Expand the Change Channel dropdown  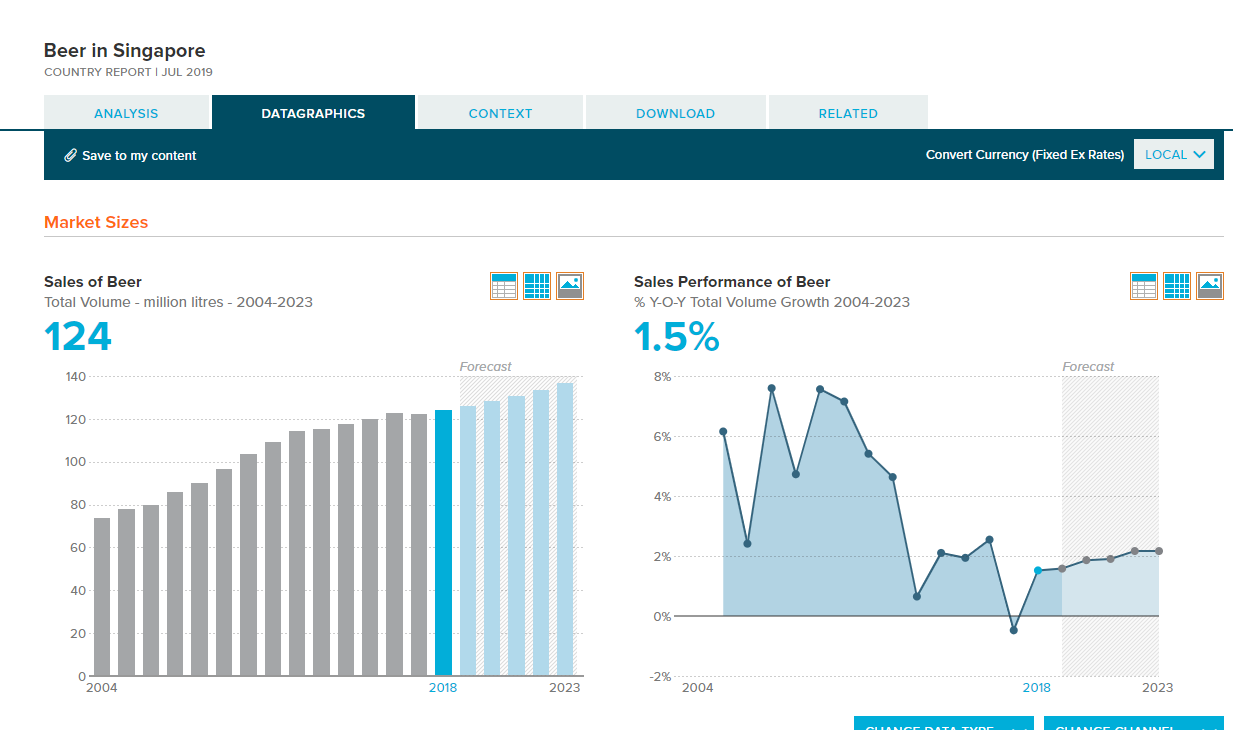pos(1134,723)
